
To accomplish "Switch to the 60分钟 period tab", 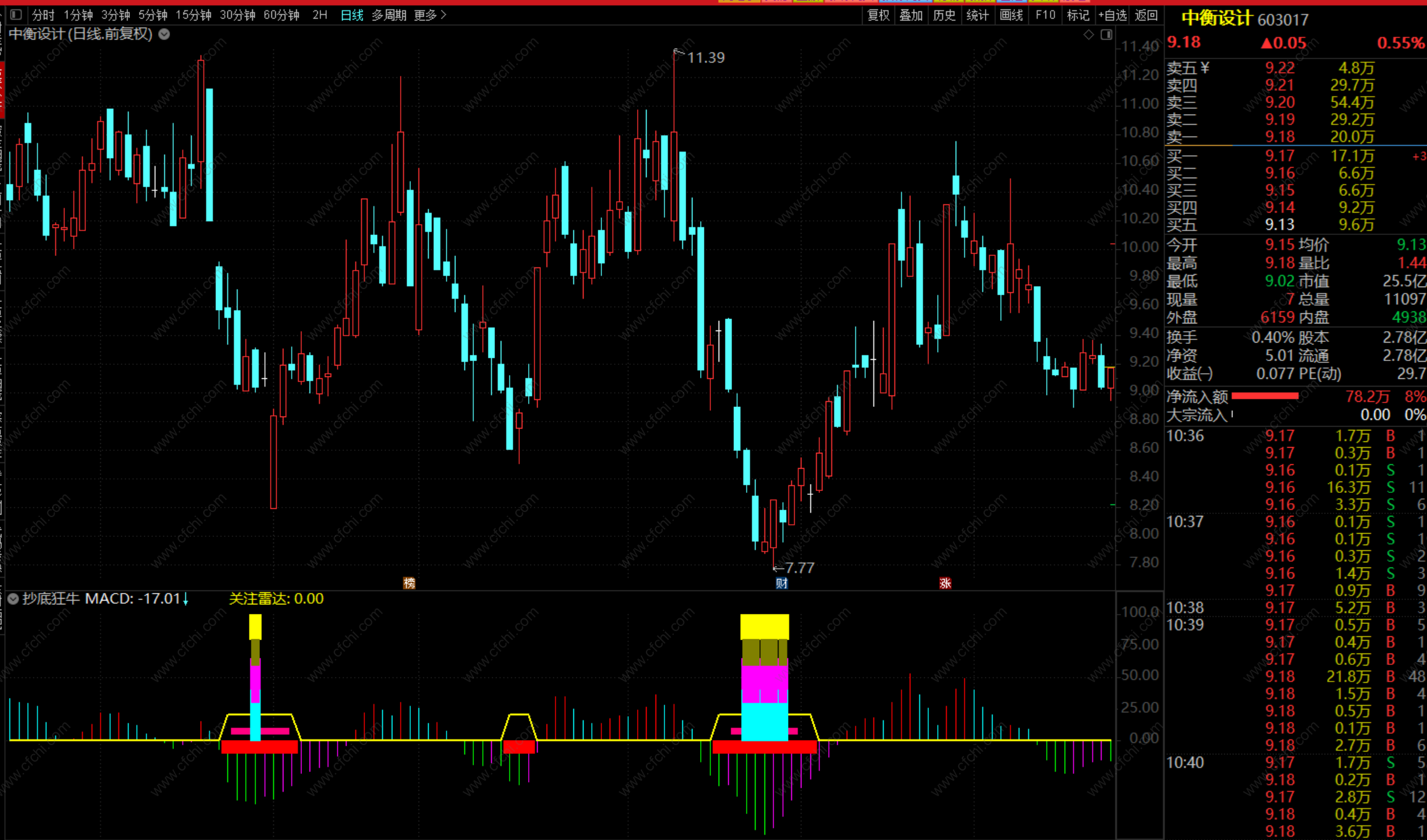I will click(x=281, y=15).
